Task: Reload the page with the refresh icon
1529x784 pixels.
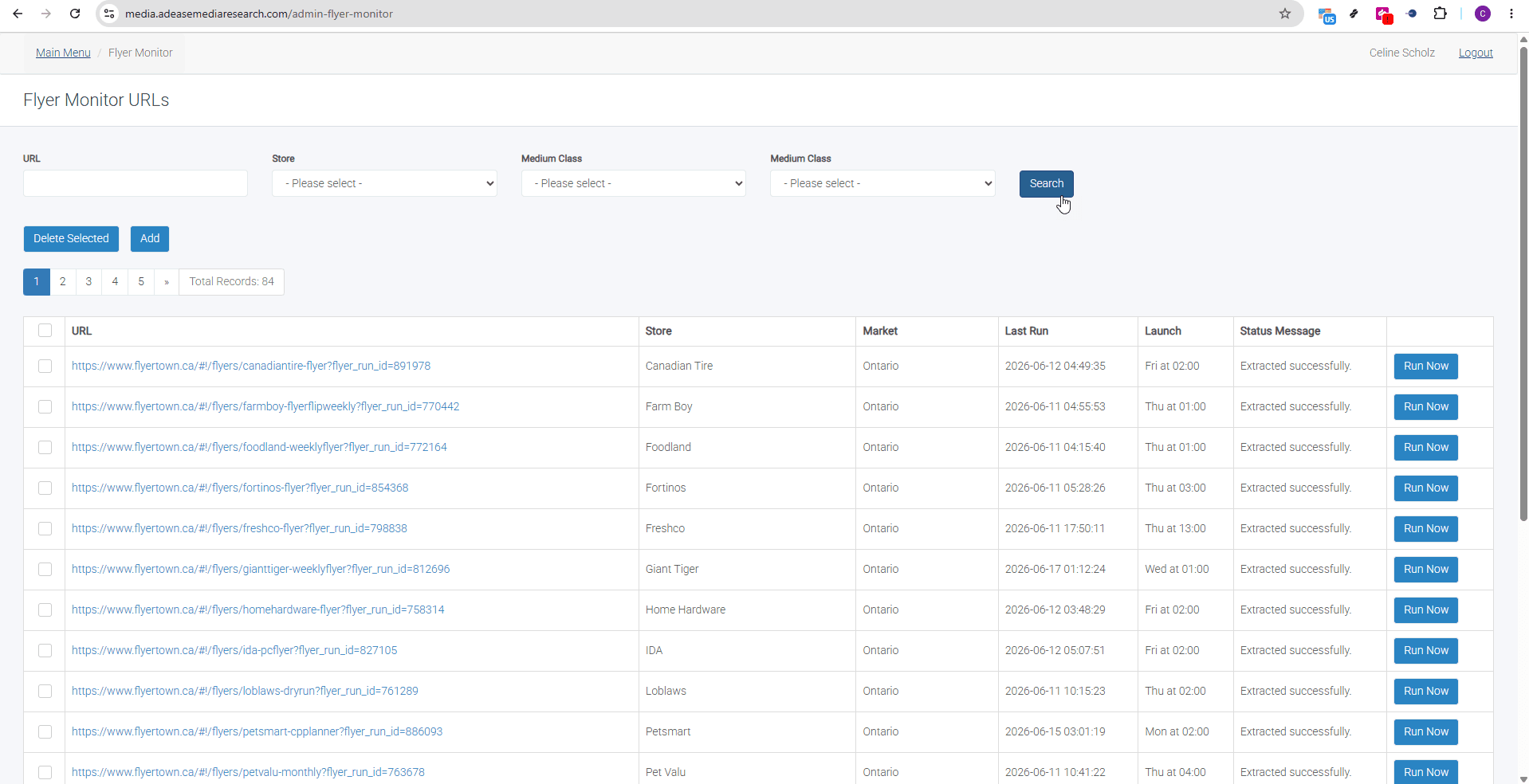Action: pos(75,14)
